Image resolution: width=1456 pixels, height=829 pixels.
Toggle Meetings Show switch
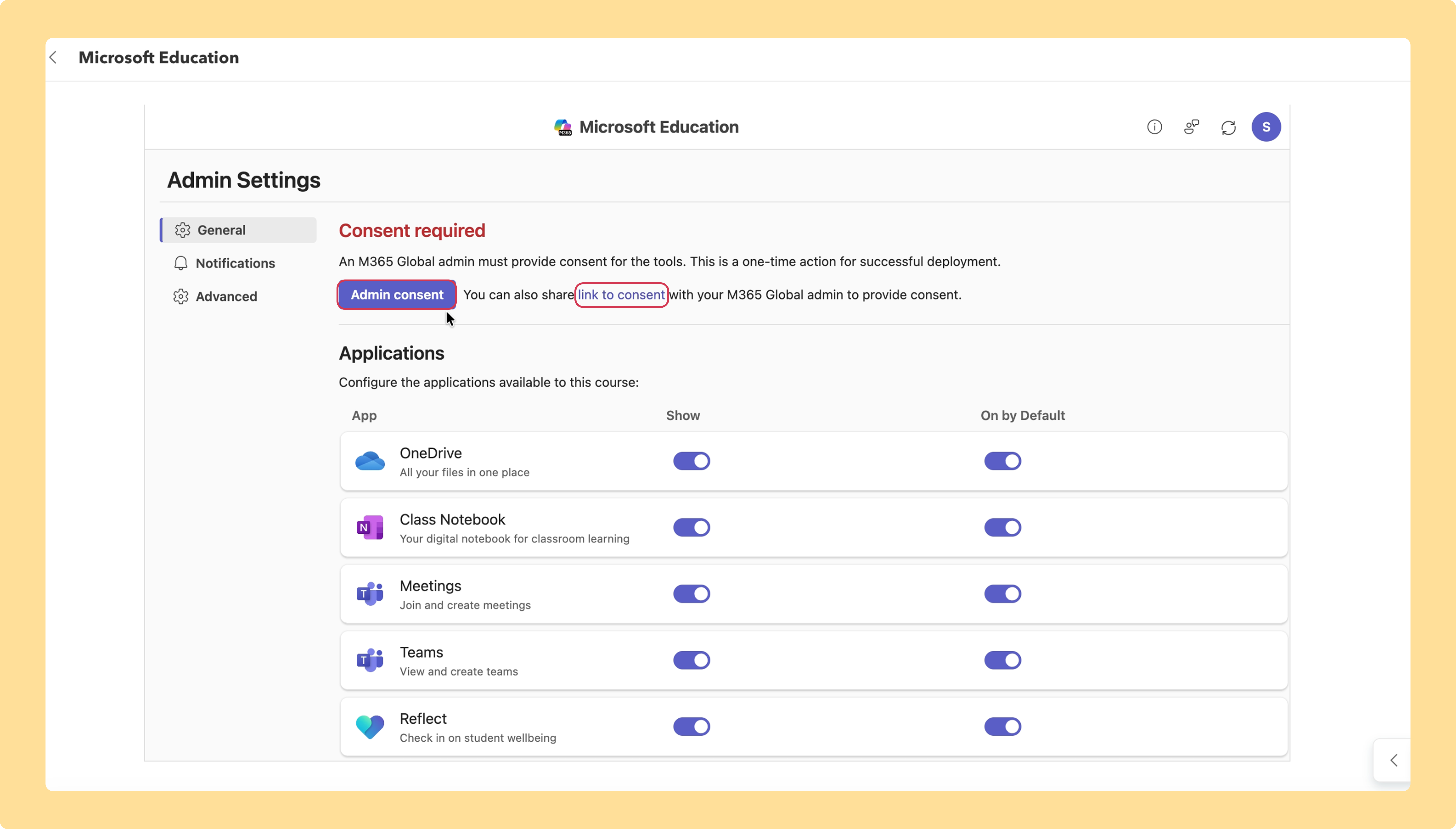(692, 594)
